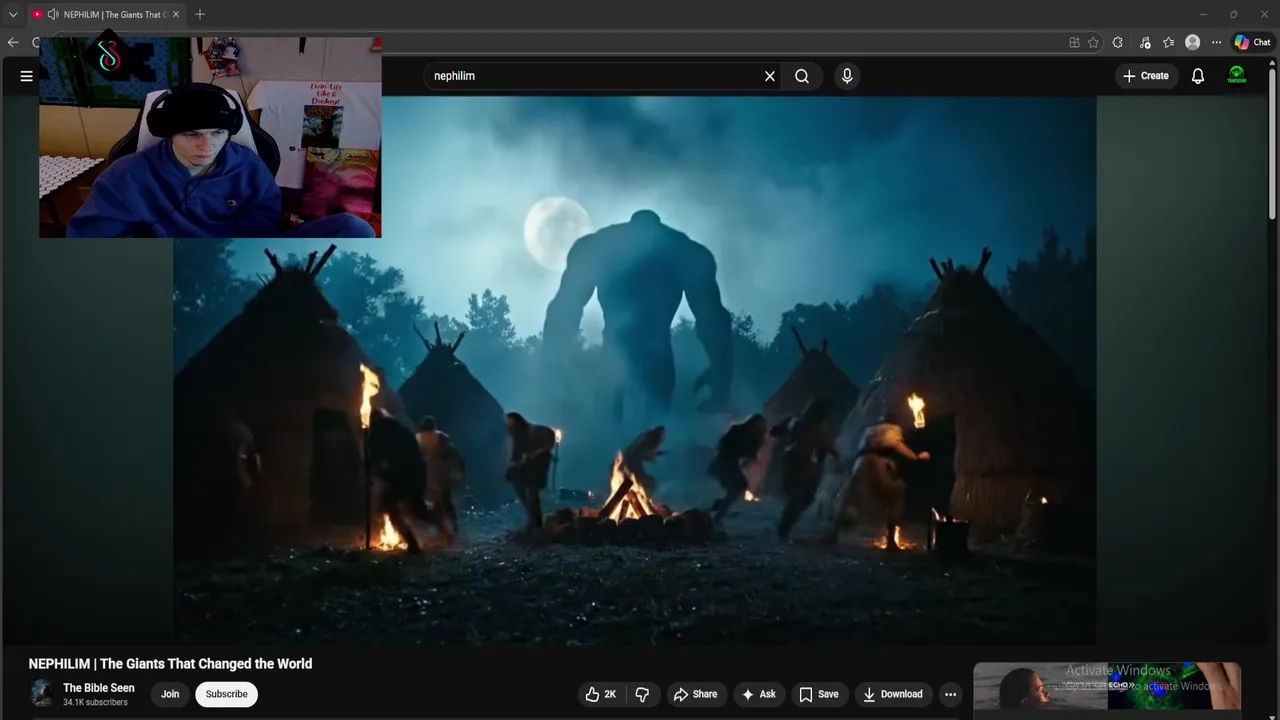Screen dimensions: 1280x720
Task: Add page to favorites star
Action: [1093, 42]
